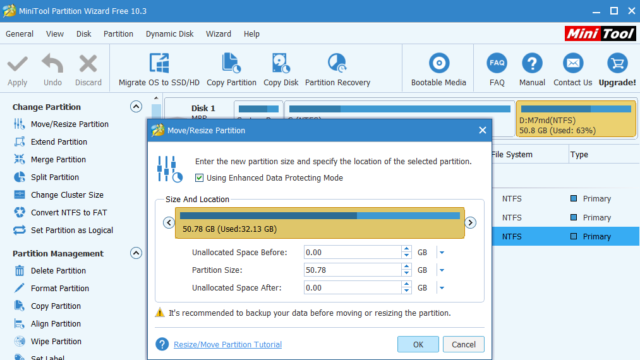The height and width of the screenshot is (360, 640).
Task: Open Migrate OS to SSD/HD wizard
Action: [x=159, y=69]
